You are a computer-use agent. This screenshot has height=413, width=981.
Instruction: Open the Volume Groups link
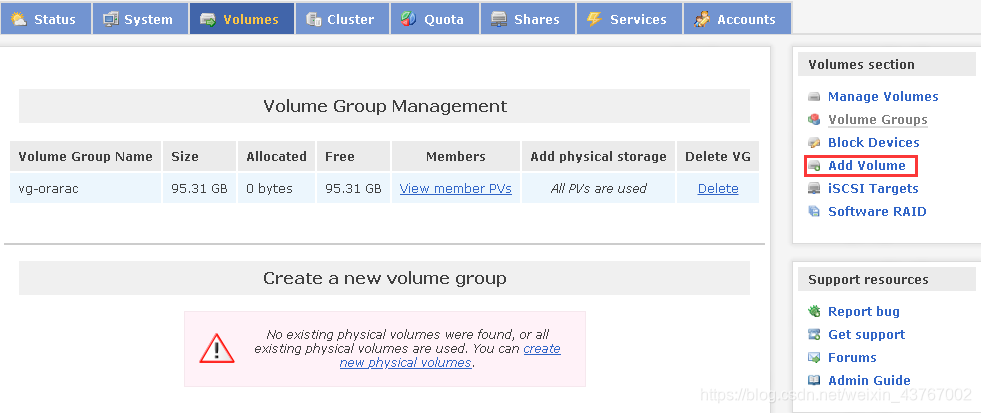[x=878, y=120]
